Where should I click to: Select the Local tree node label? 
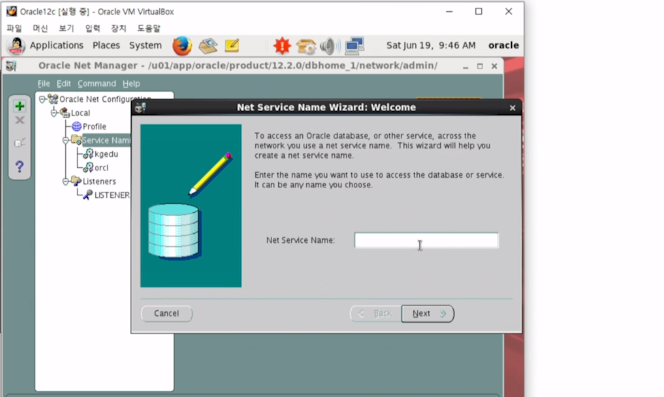point(80,113)
